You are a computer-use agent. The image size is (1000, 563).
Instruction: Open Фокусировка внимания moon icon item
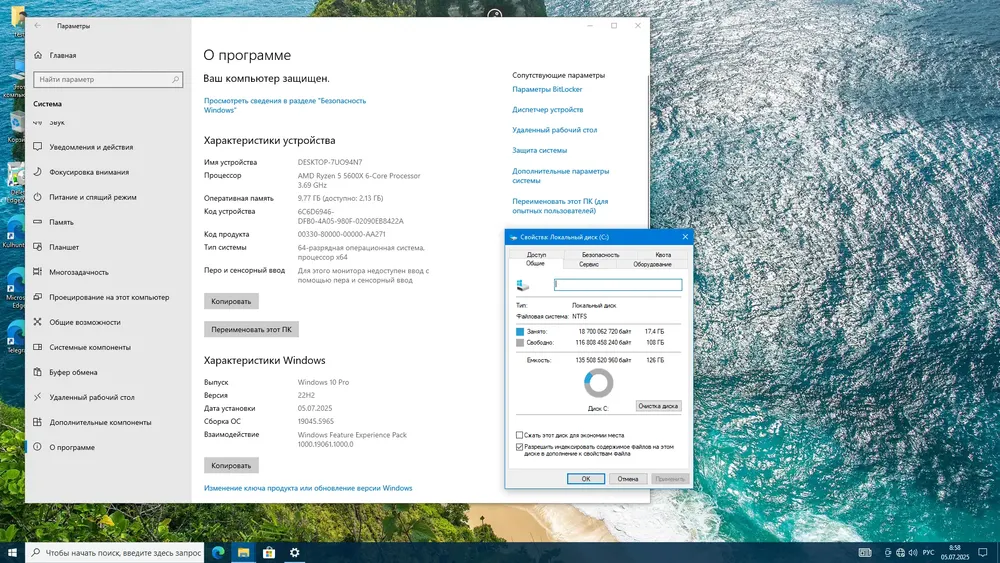click(x=38, y=172)
